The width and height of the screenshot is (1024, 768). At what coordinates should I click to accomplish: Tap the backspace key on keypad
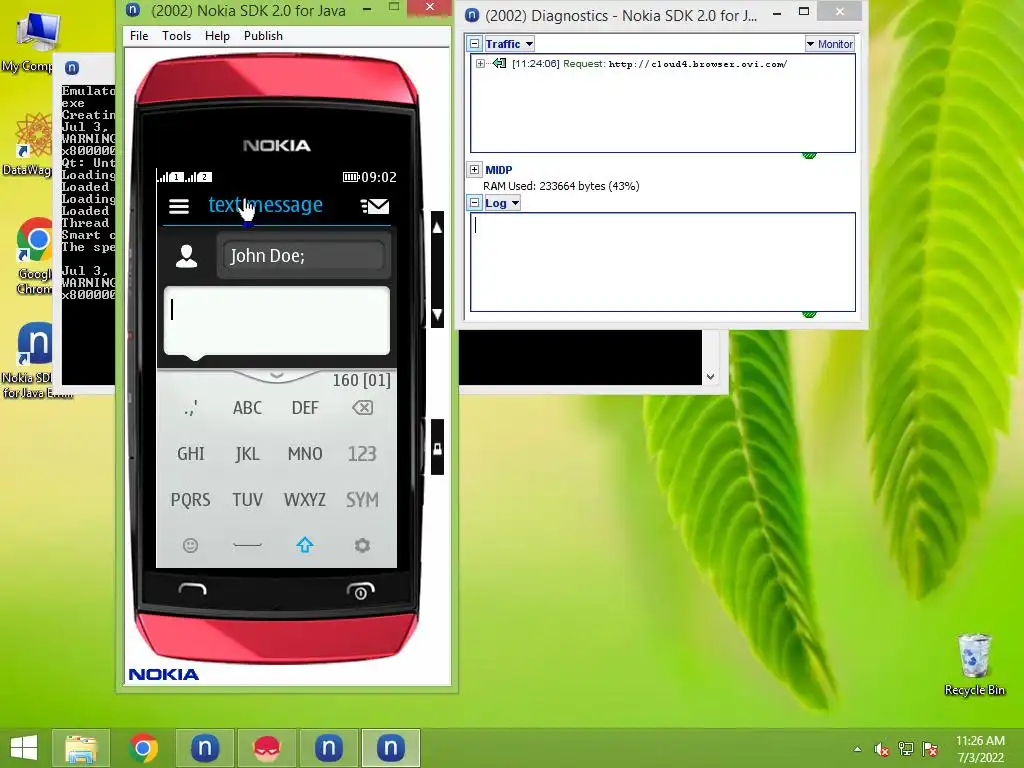click(362, 408)
